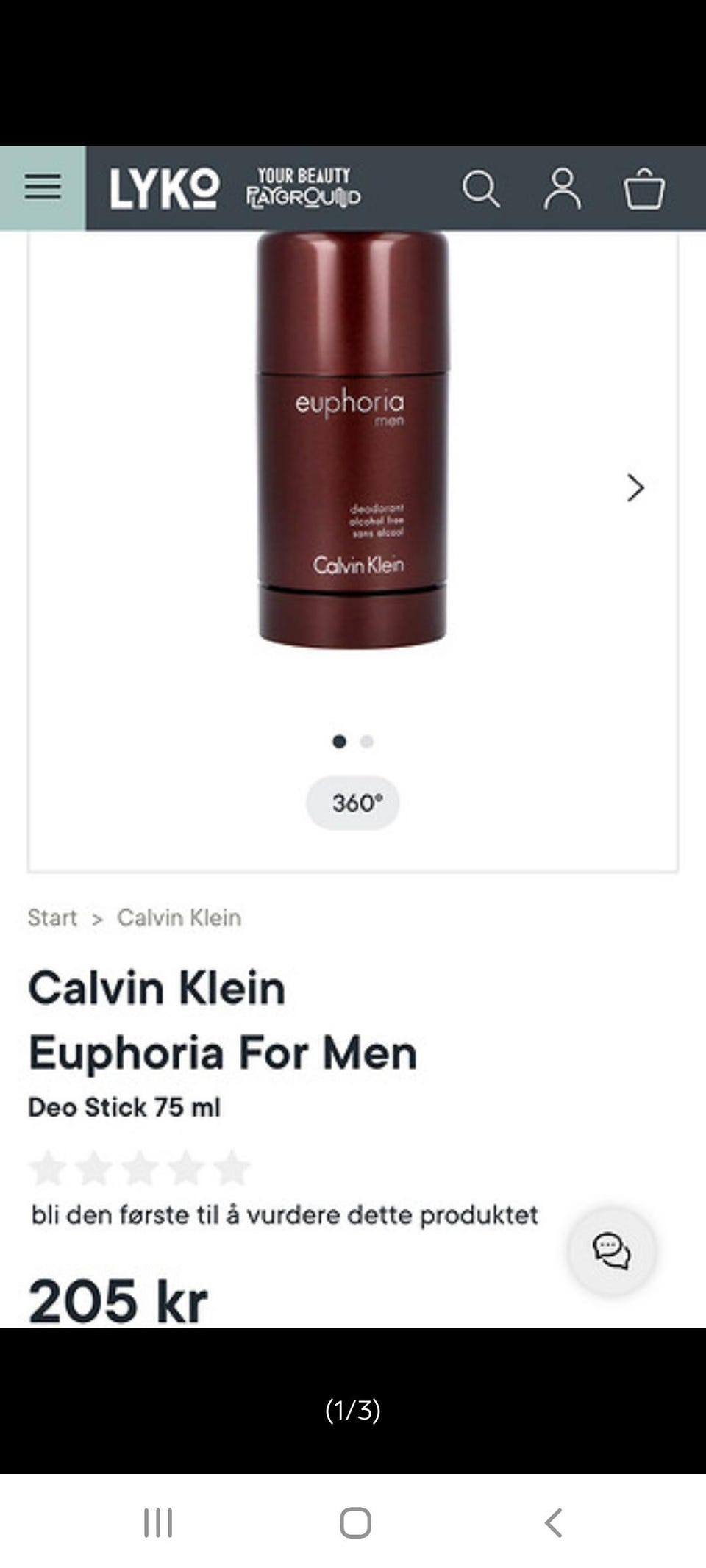Open the shopping basket icon
This screenshot has width=706, height=1568.
click(x=644, y=189)
